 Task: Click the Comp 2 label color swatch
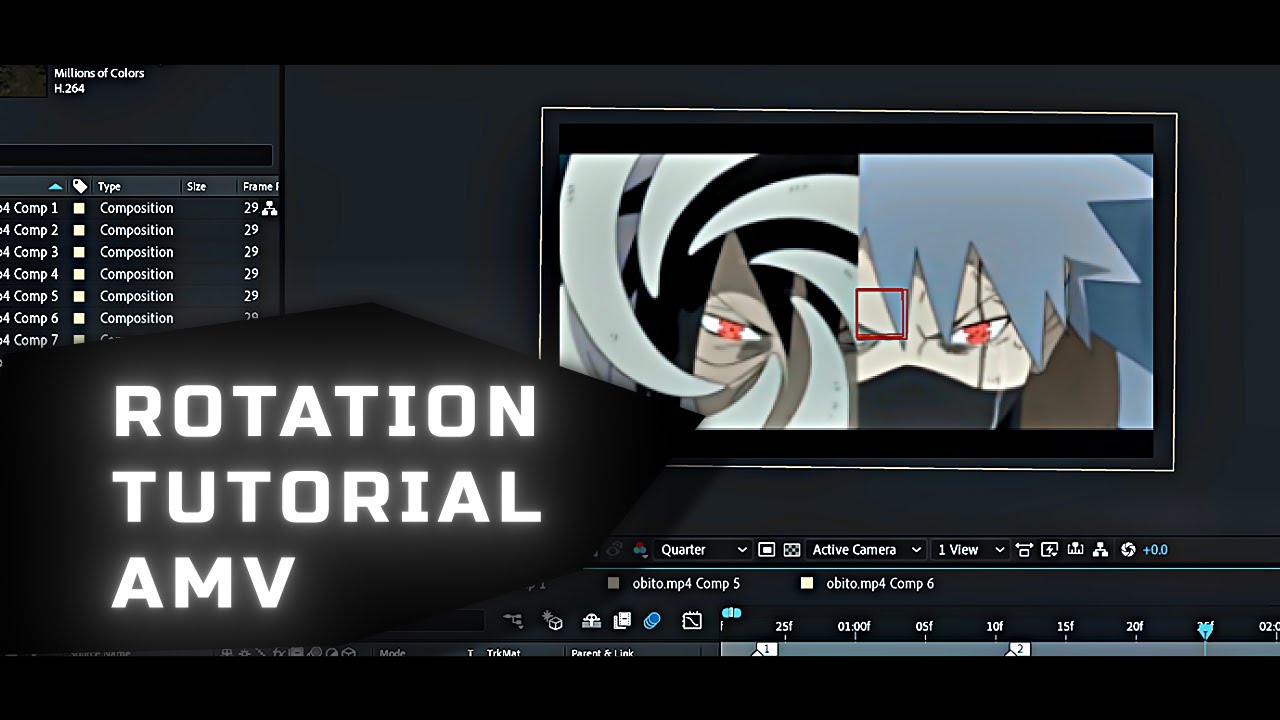pos(79,230)
